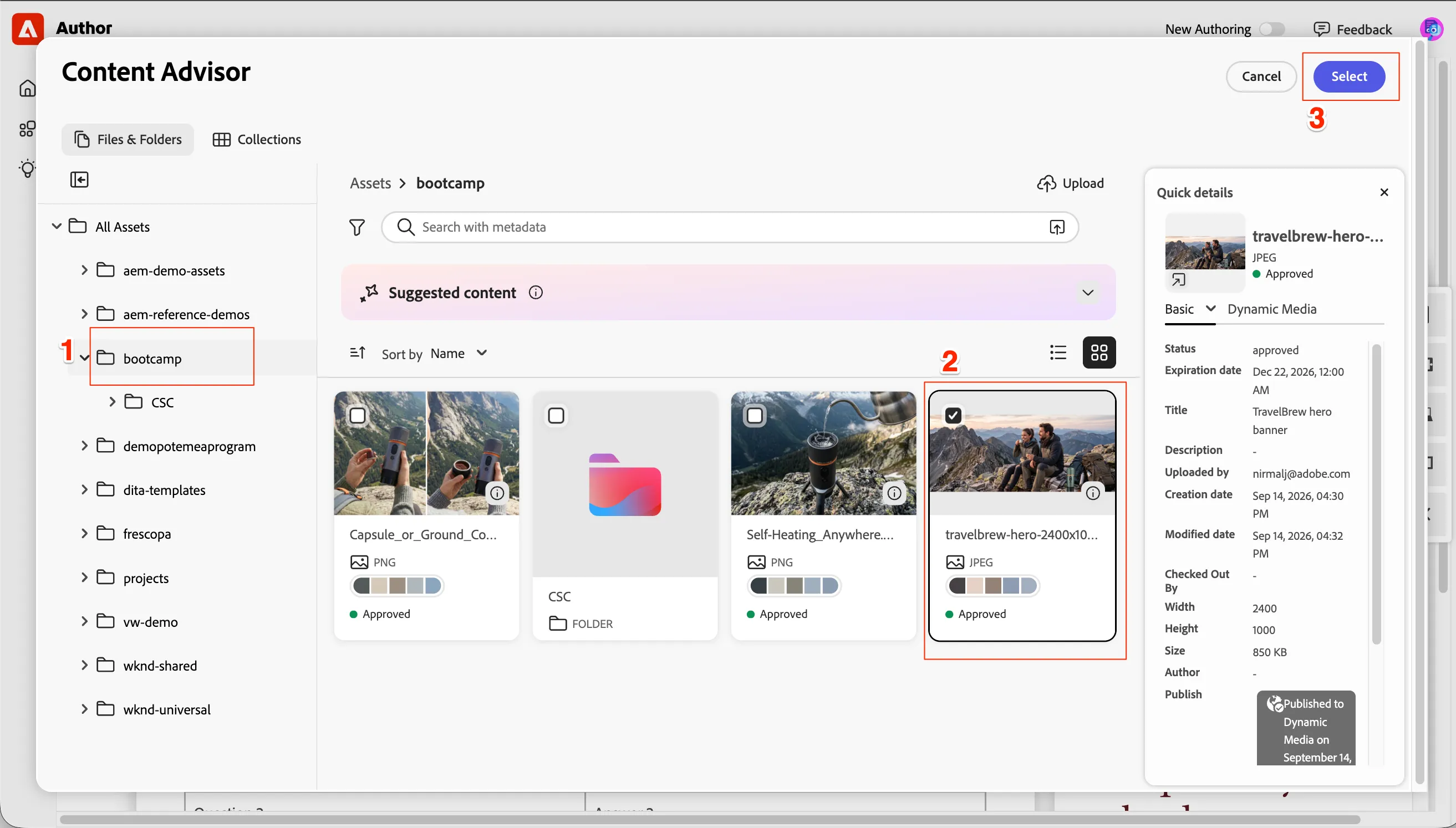1456x828 pixels.
Task: Open the apps grid sidebar icon
Action: 27,129
